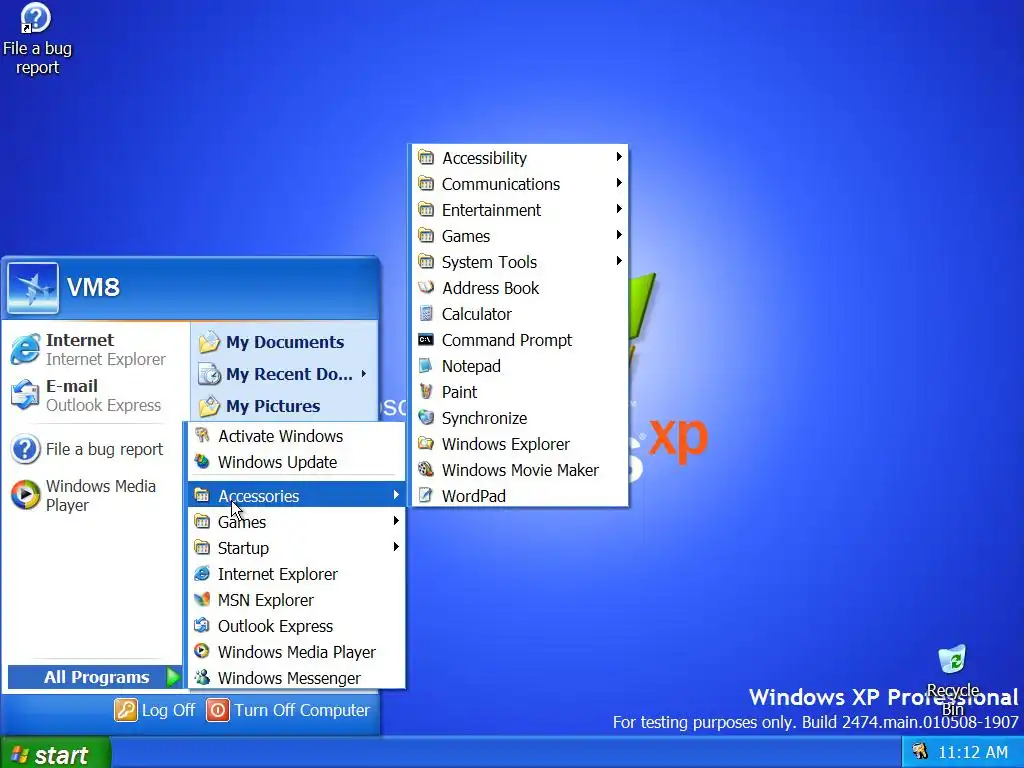Choose Synchronize in Accessories
This screenshot has height=768, width=1024.
[x=520, y=418]
